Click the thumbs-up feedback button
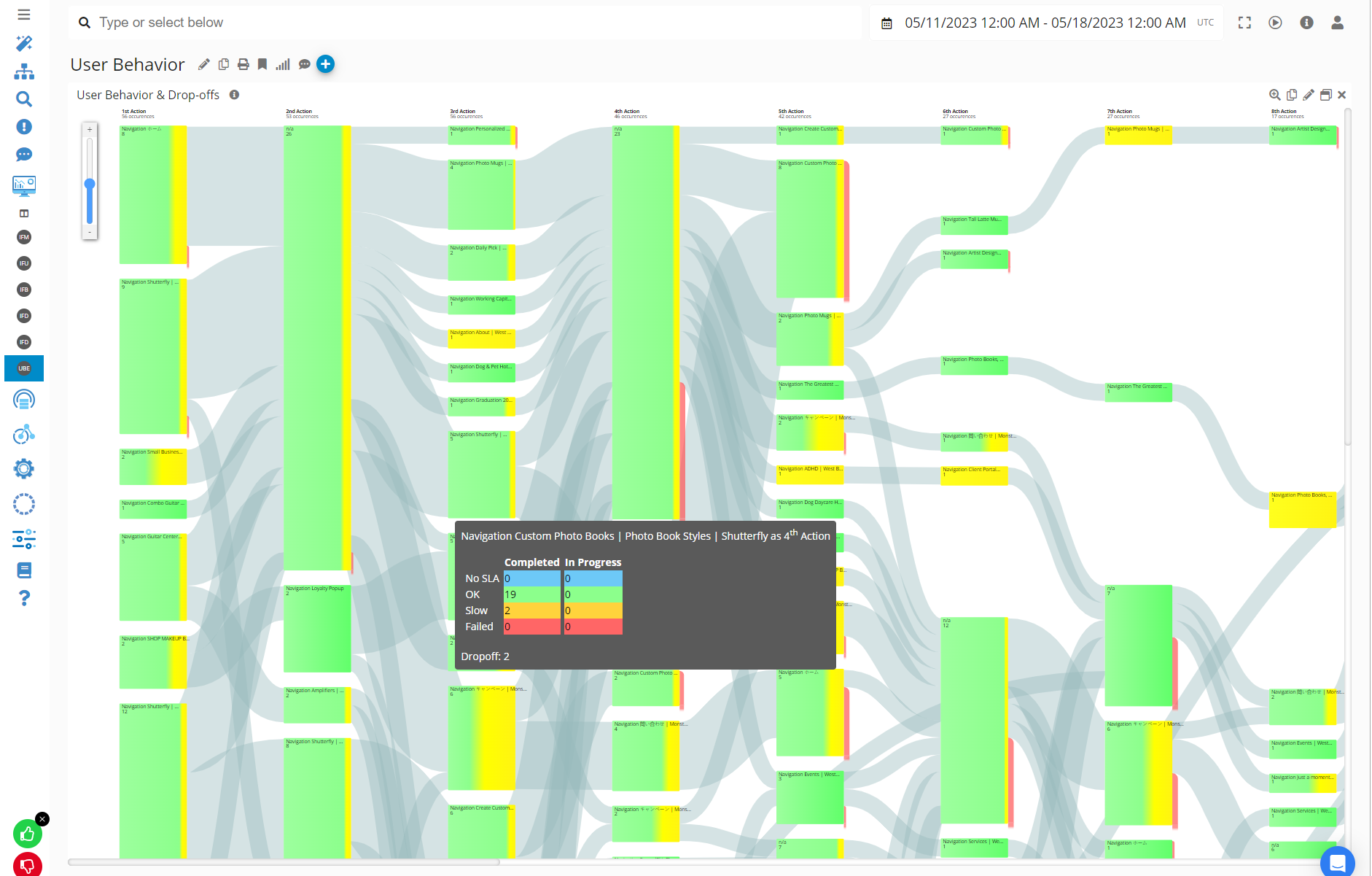1372x876 pixels. point(28,834)
